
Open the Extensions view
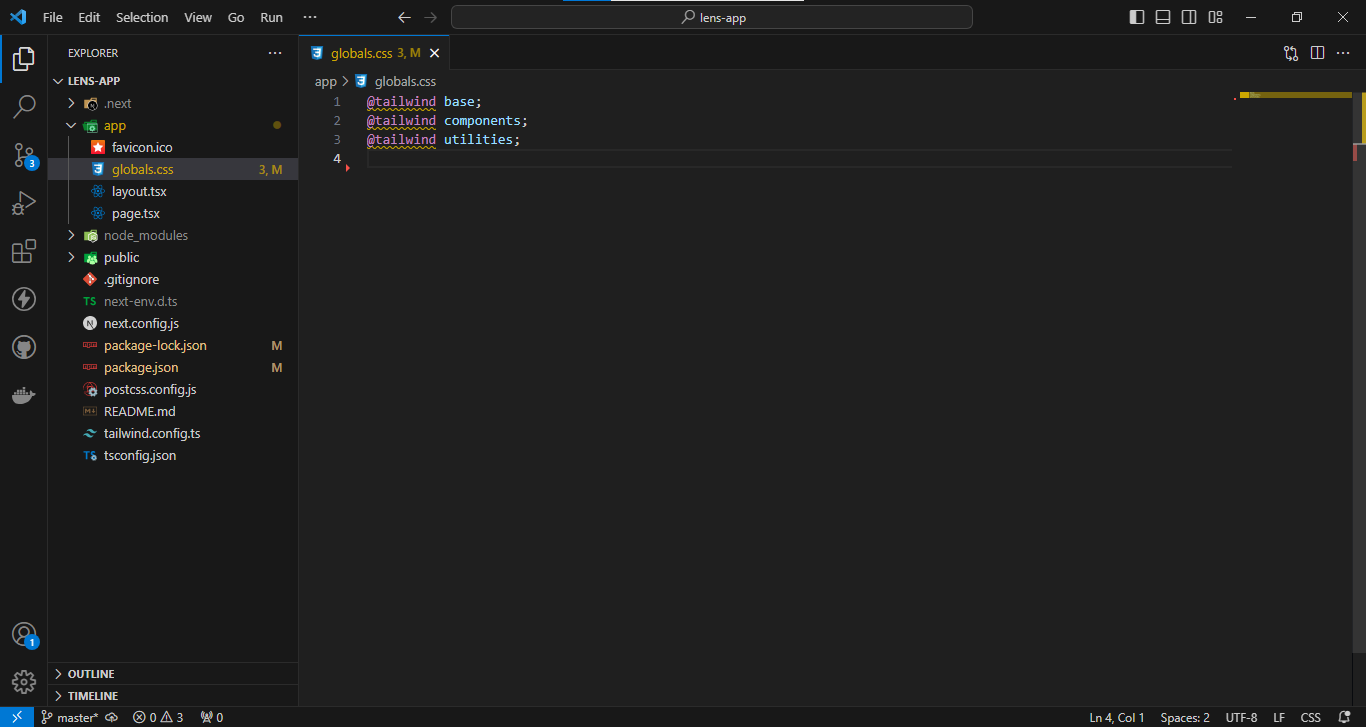tap(24, 252)
